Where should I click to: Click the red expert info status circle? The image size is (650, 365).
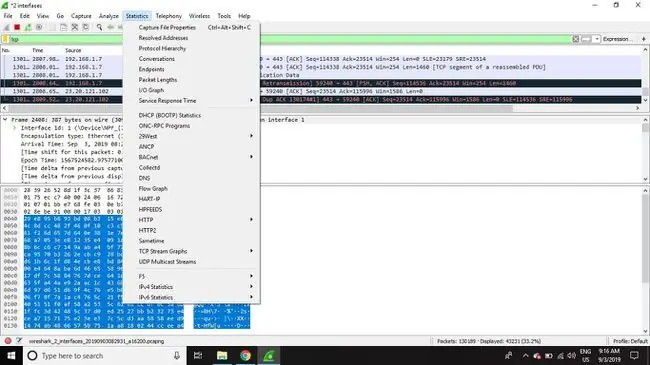coord(8,341)
